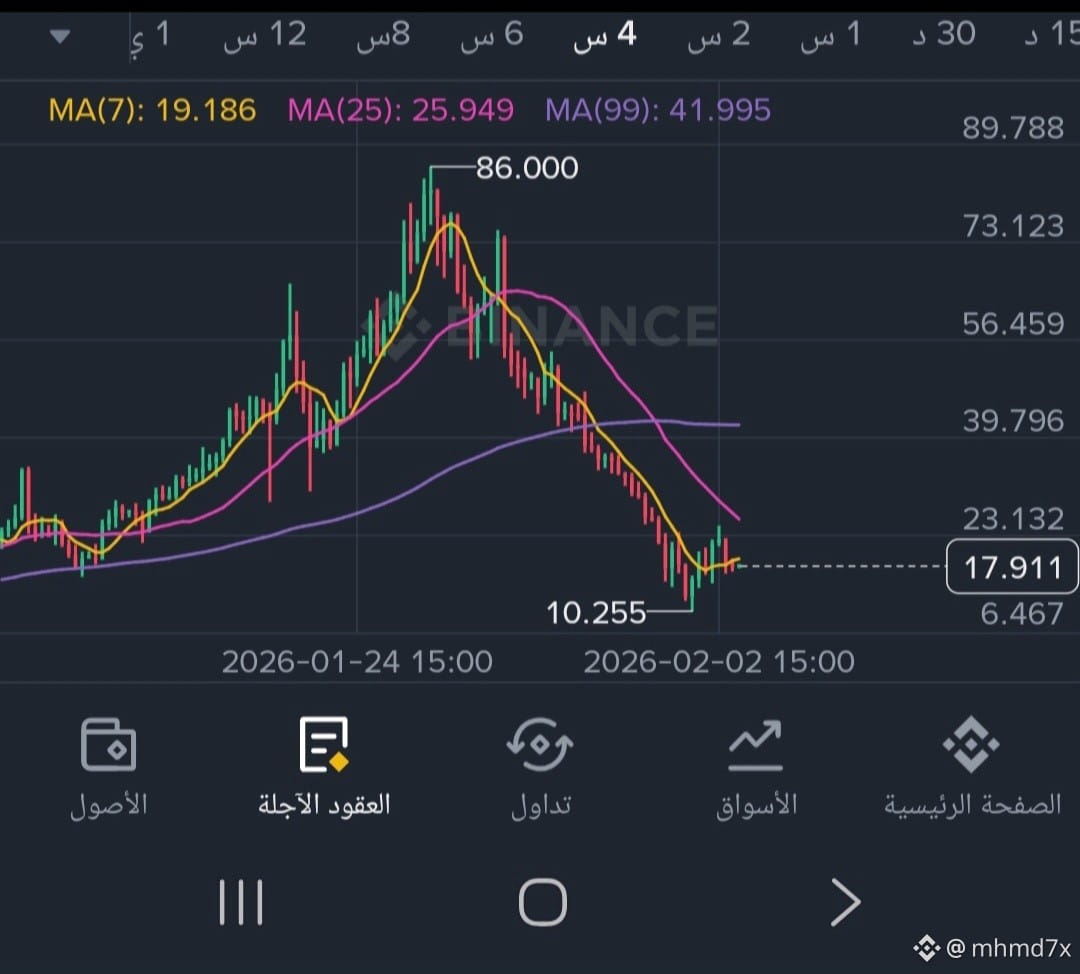Image resolution: width=1080 pixels, height=974 pixels.
Task: Click the 10.255 low price label
Action: [x=596, y=612]
